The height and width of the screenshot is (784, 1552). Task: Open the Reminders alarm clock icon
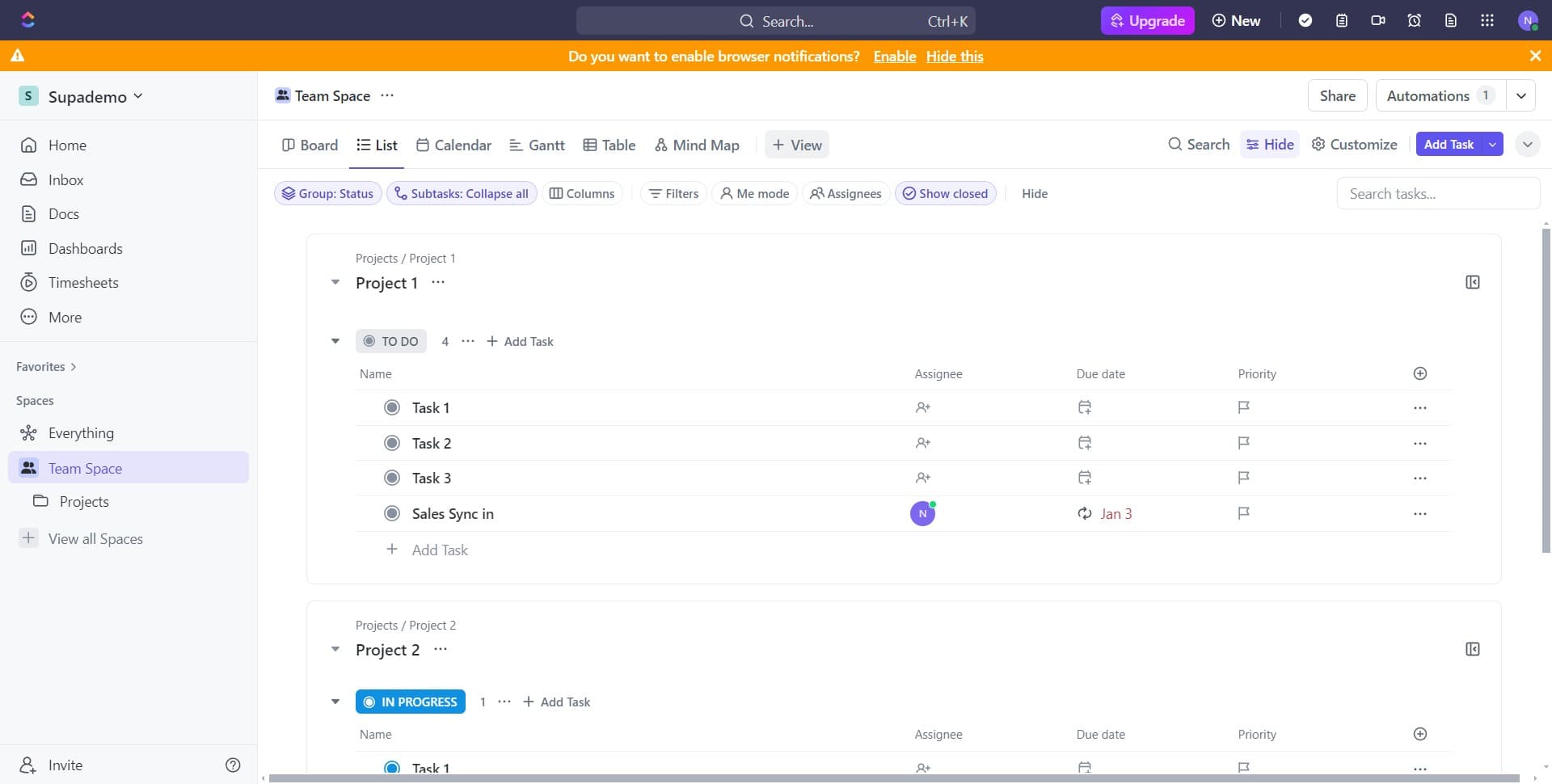pyautogui.click(x=1414, y=20)
